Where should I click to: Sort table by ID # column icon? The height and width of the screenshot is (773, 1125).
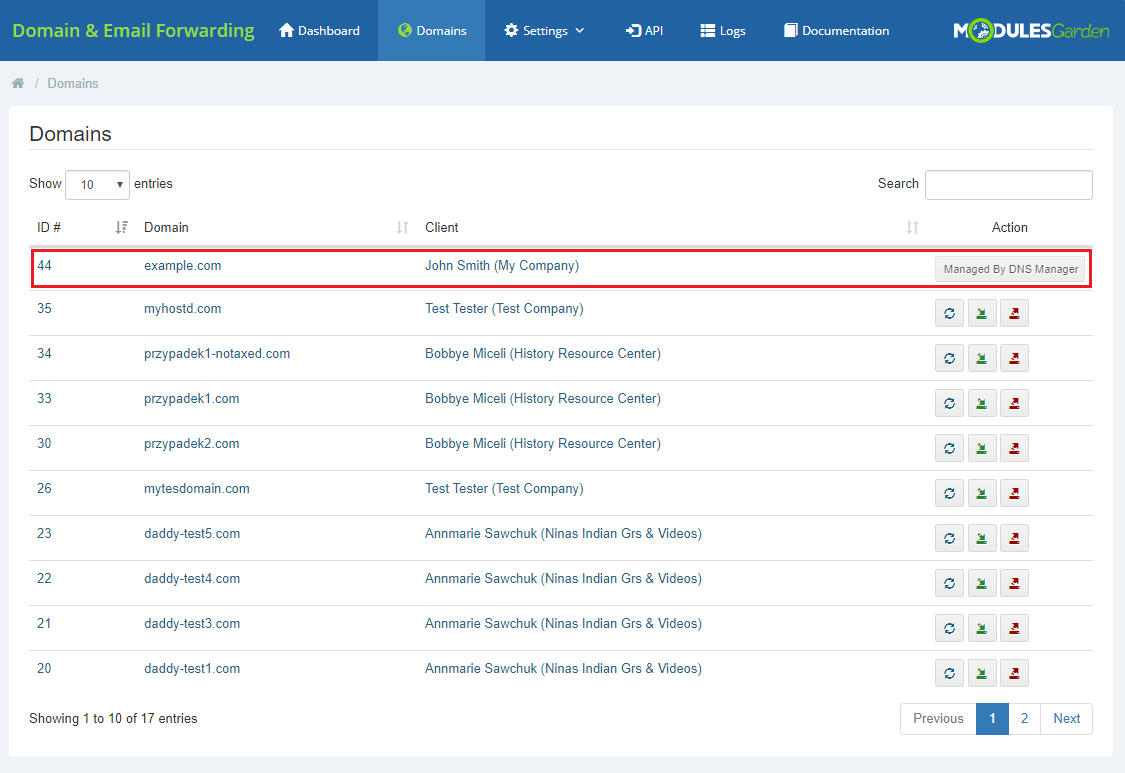tap(121, 228)
